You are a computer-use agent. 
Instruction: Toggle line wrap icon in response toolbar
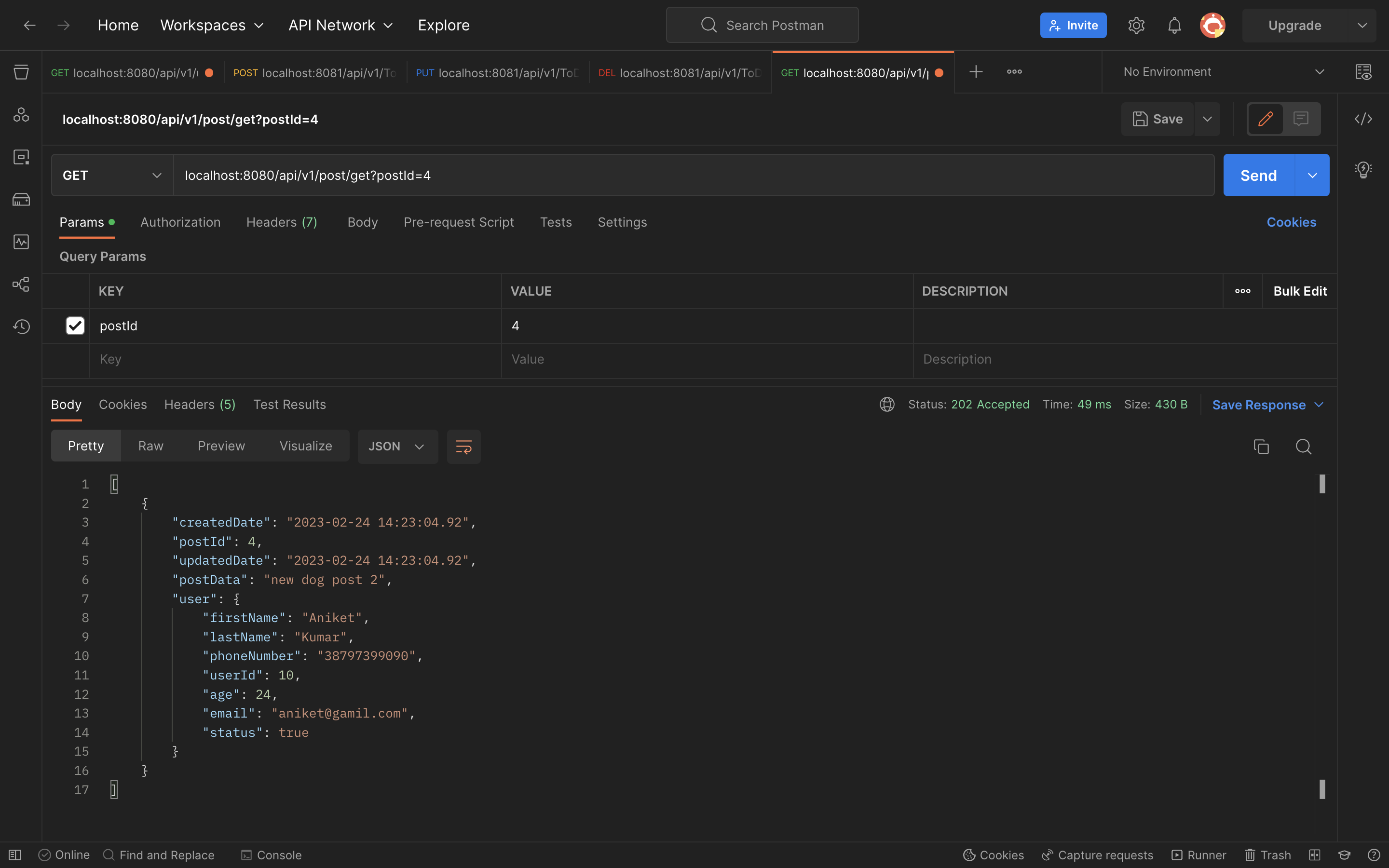point(464,447)
